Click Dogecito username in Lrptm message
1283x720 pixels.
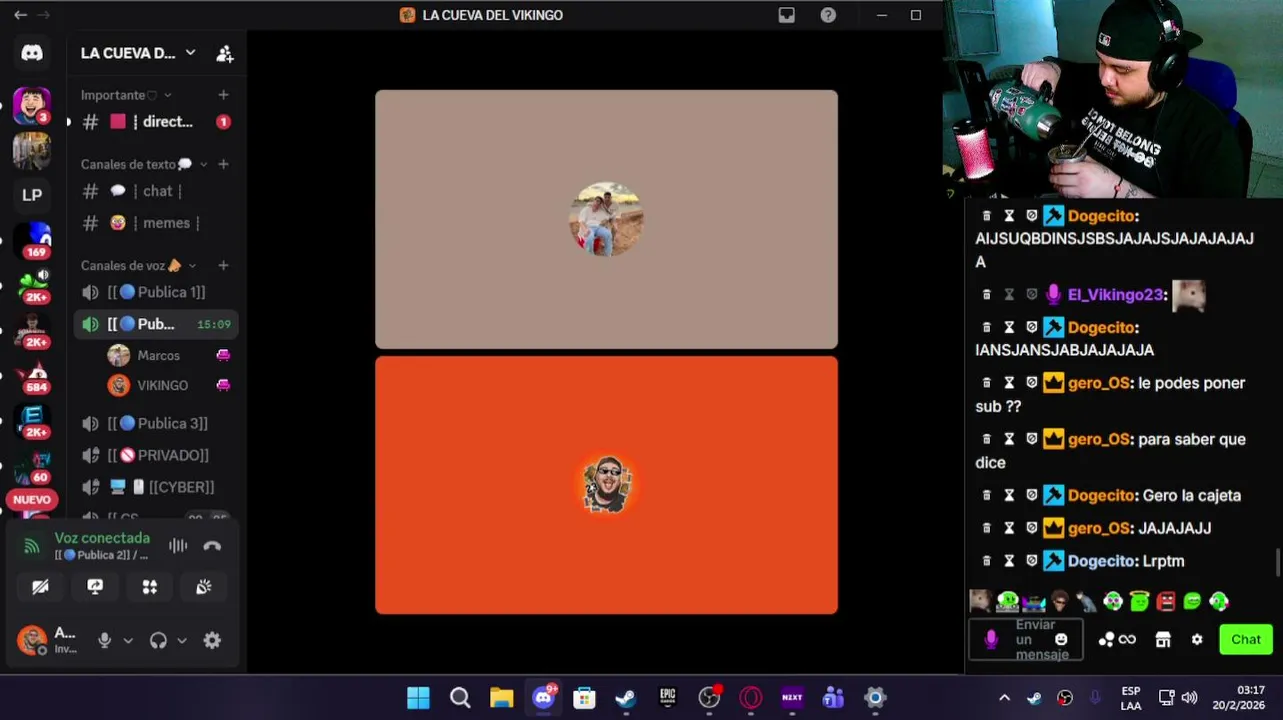[1102, 561]
